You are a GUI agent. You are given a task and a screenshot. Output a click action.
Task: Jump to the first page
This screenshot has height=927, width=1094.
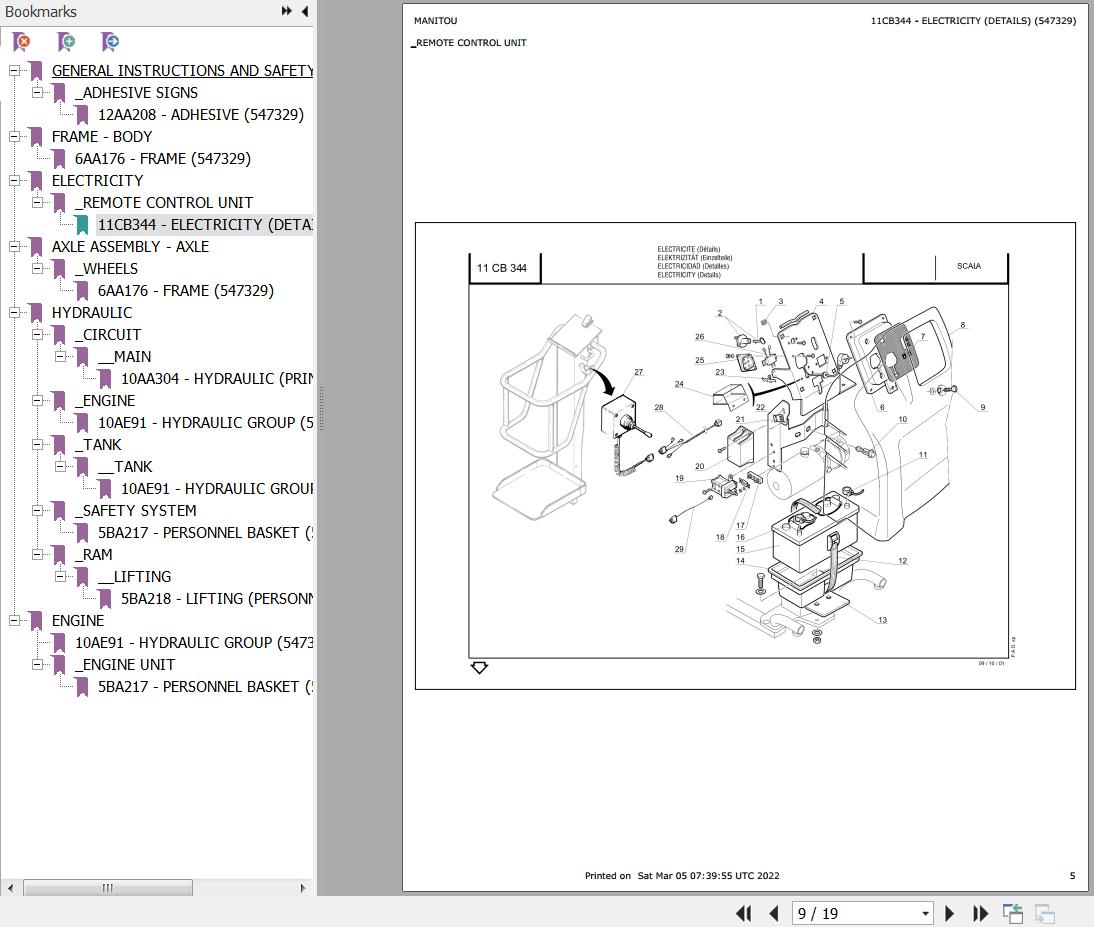click(743, 913)
